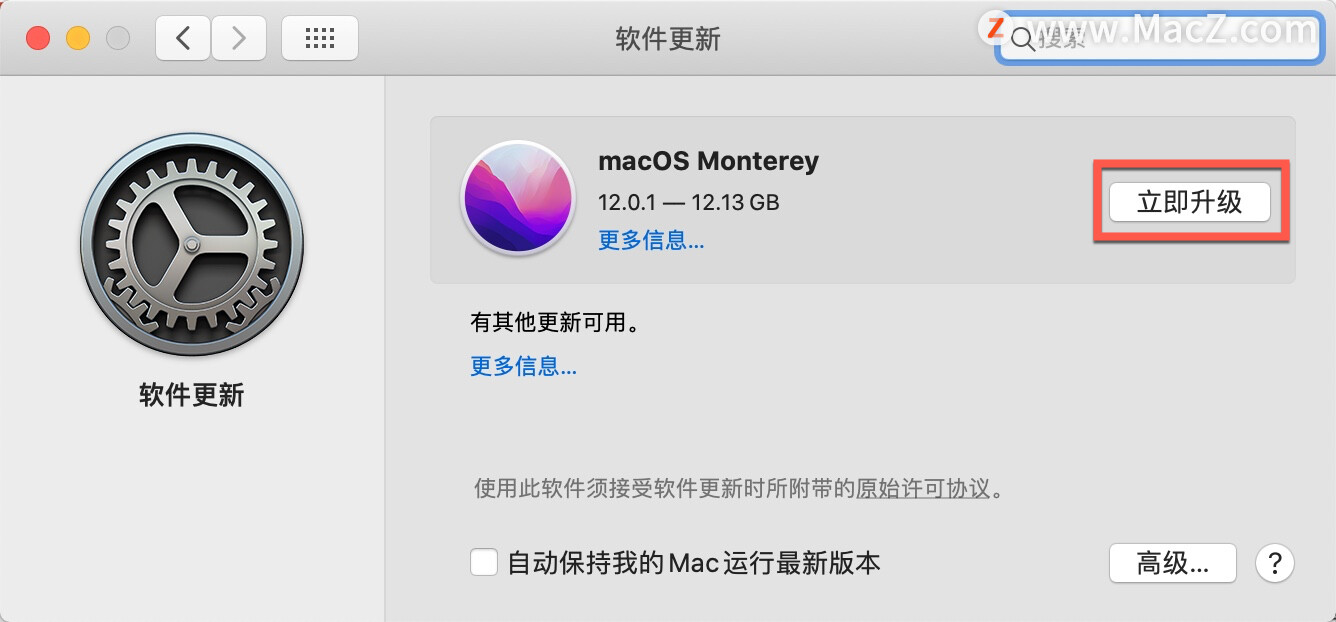Open 更多信息 link below 有其他更新可用
The height and width of the screenshot is (622, 1336).
[x=523, y=366]
